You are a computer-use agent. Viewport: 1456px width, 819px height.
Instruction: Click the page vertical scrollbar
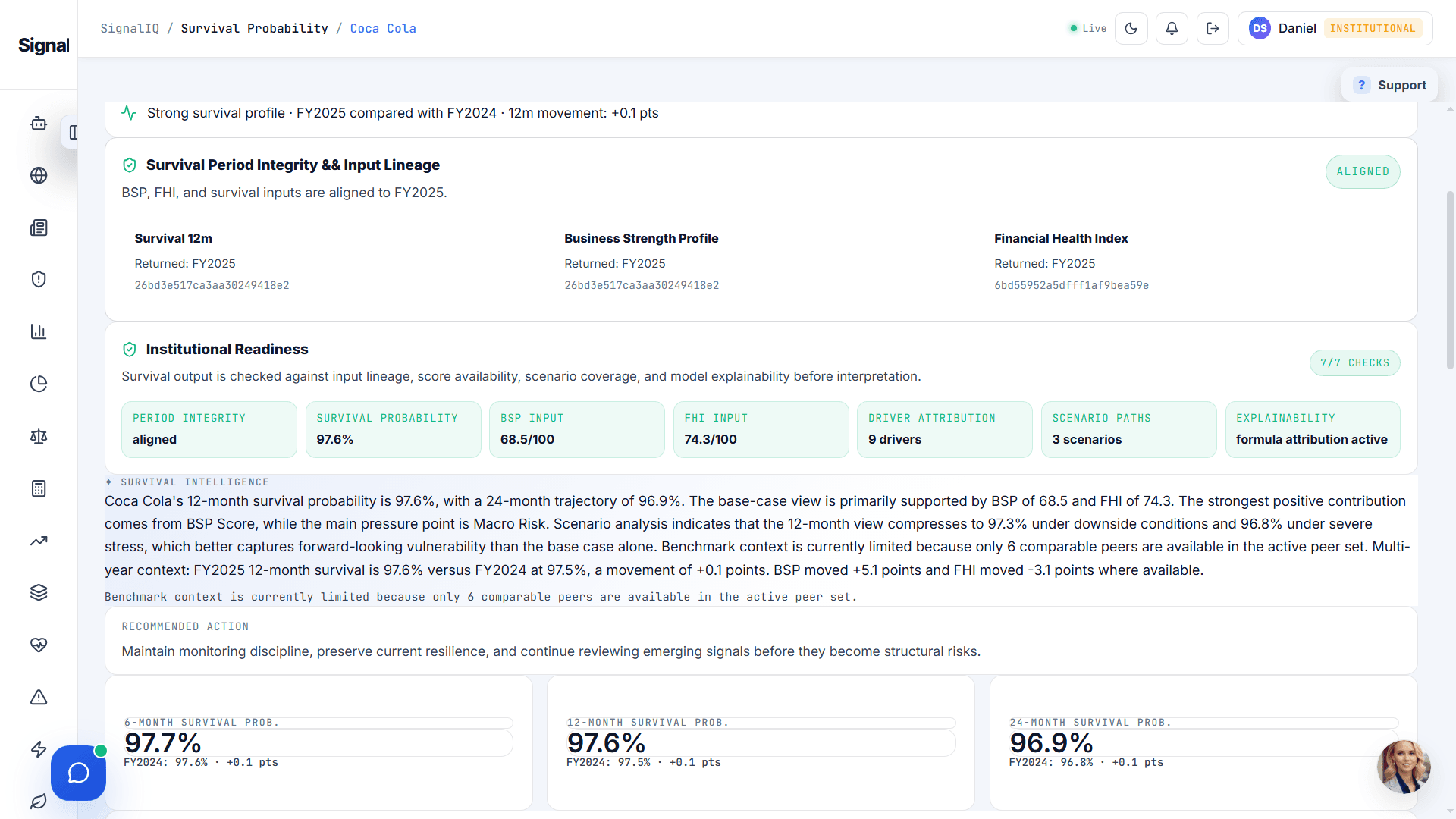tap(1450, 281)
